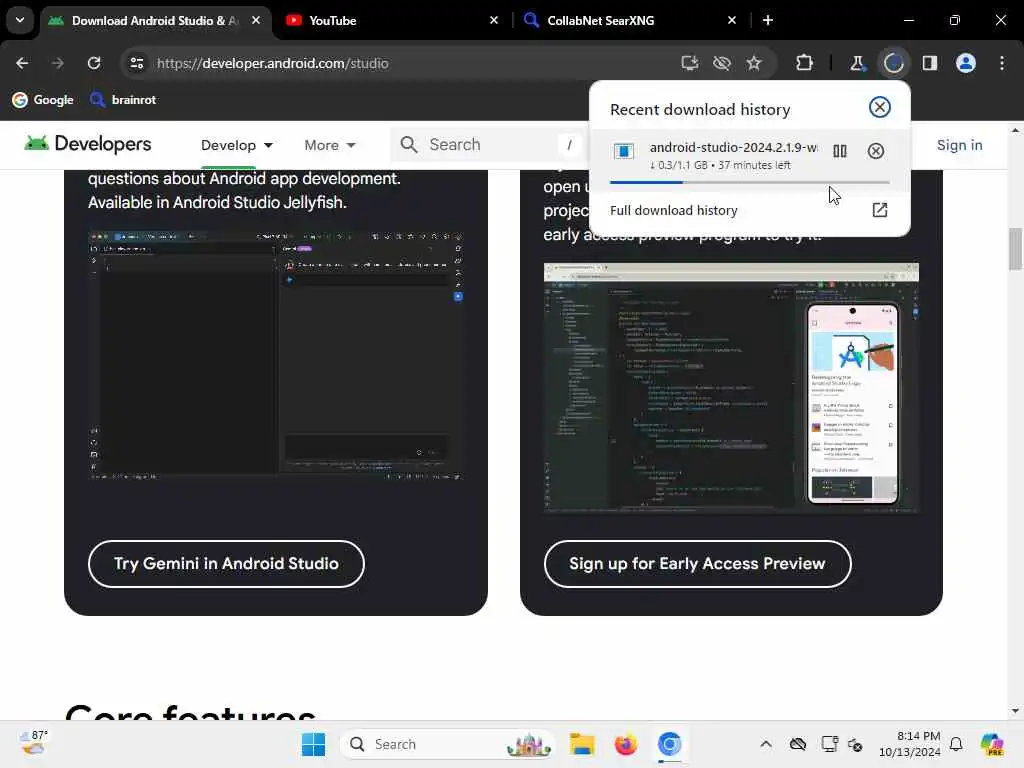Click the address bar URL
1024x768 pixels.
272,63
